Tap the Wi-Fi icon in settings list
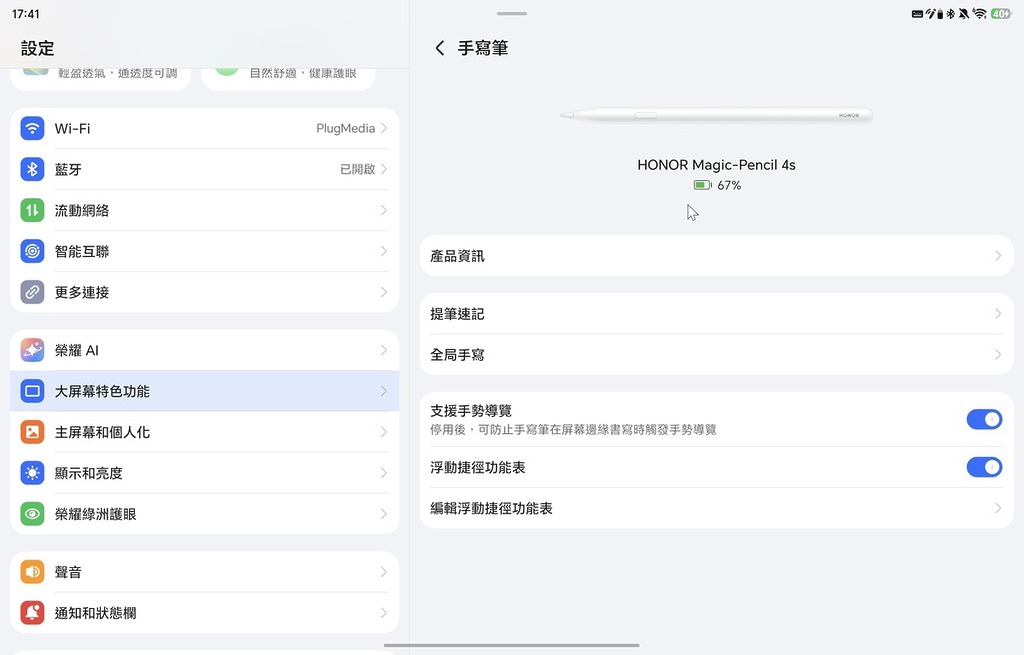Image resolution: width=1024 pixels, height=655 pixels. (32, 129)
